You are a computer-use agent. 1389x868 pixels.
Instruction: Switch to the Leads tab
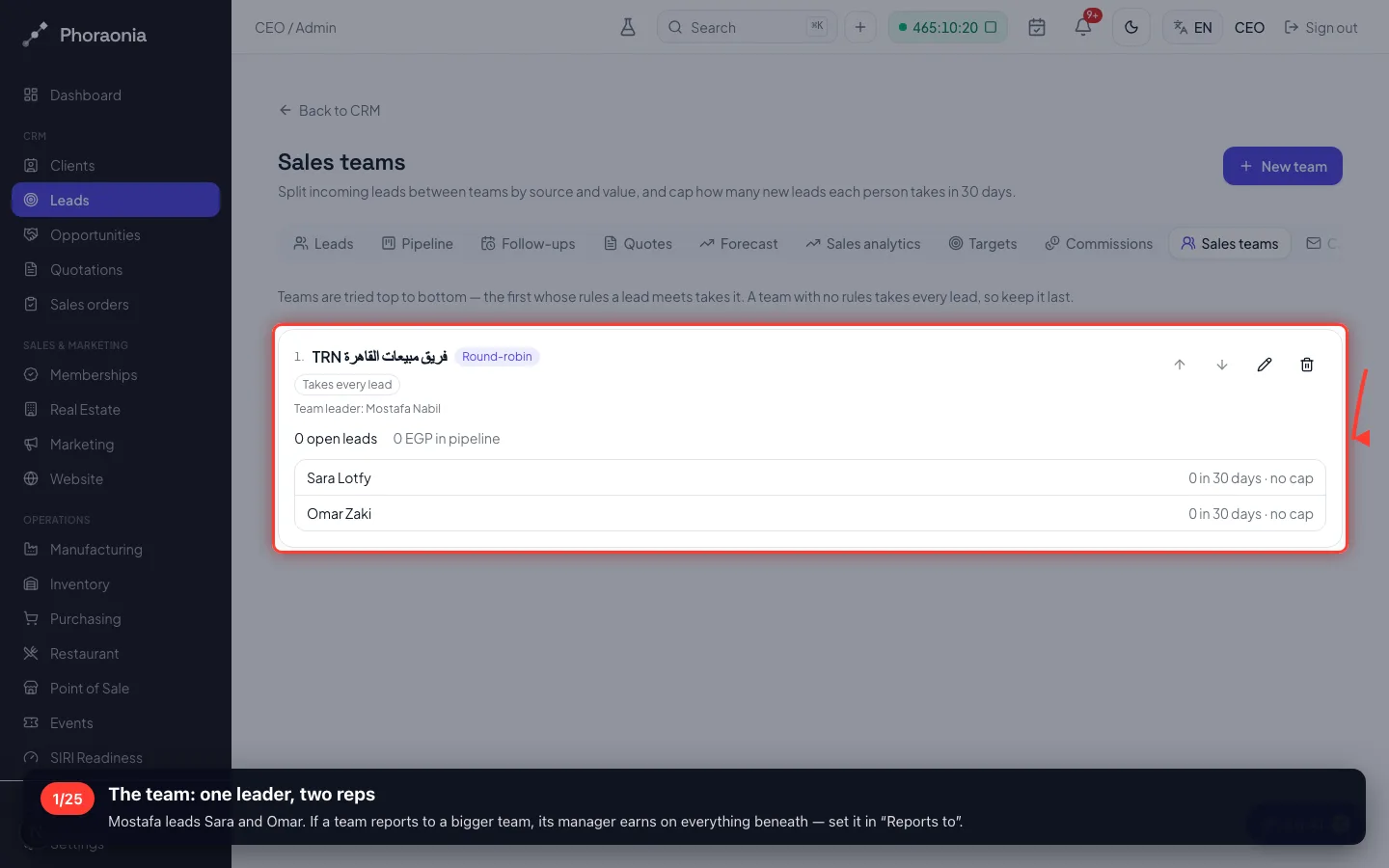(323, 244)
